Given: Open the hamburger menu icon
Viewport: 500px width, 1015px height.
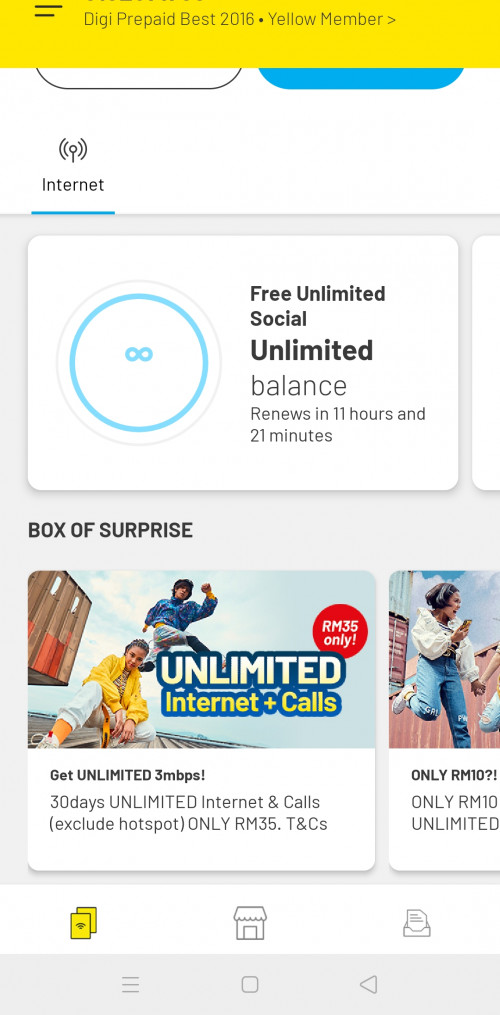Looking at the screenshot, I should click(x=49, y=10).
